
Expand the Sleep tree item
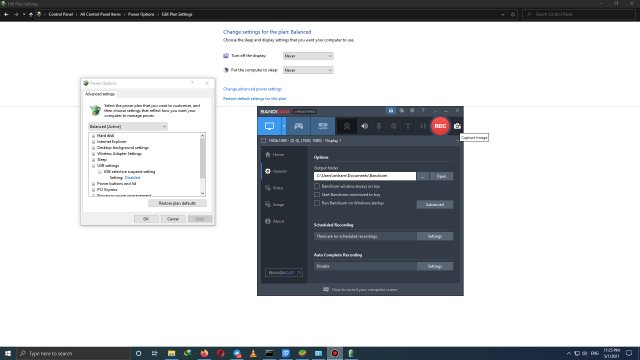[x=93, y=160]
